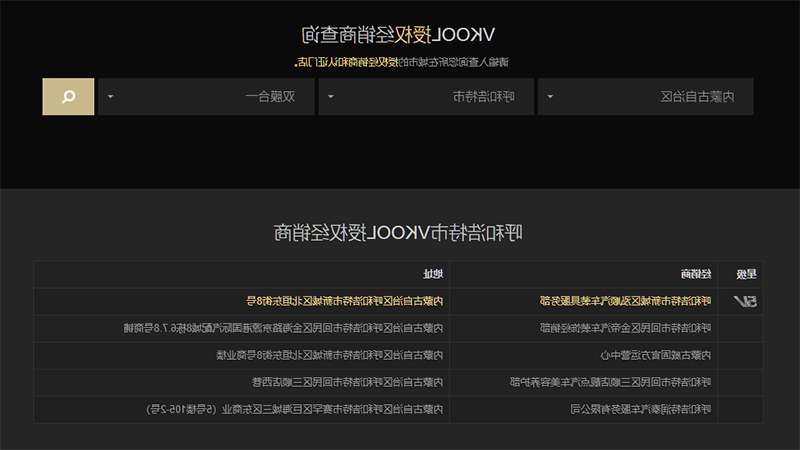
Task: Click the 地址 column header
Action: click(x=433, y=274)
